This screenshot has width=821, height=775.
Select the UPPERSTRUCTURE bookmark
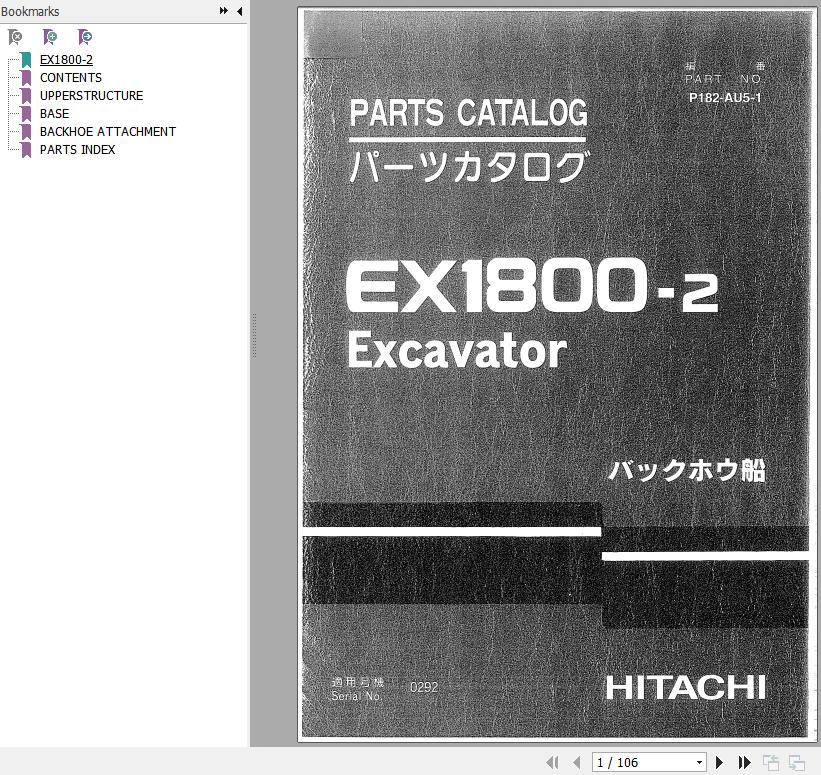tap(92, 96)
